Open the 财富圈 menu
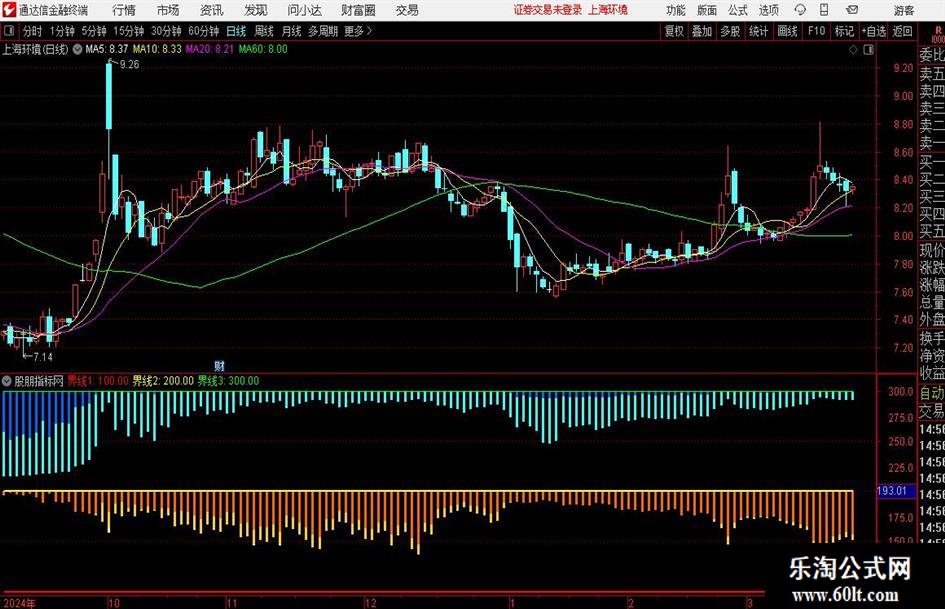The width and height of the screenshot is (945, 609). (359, 10)
